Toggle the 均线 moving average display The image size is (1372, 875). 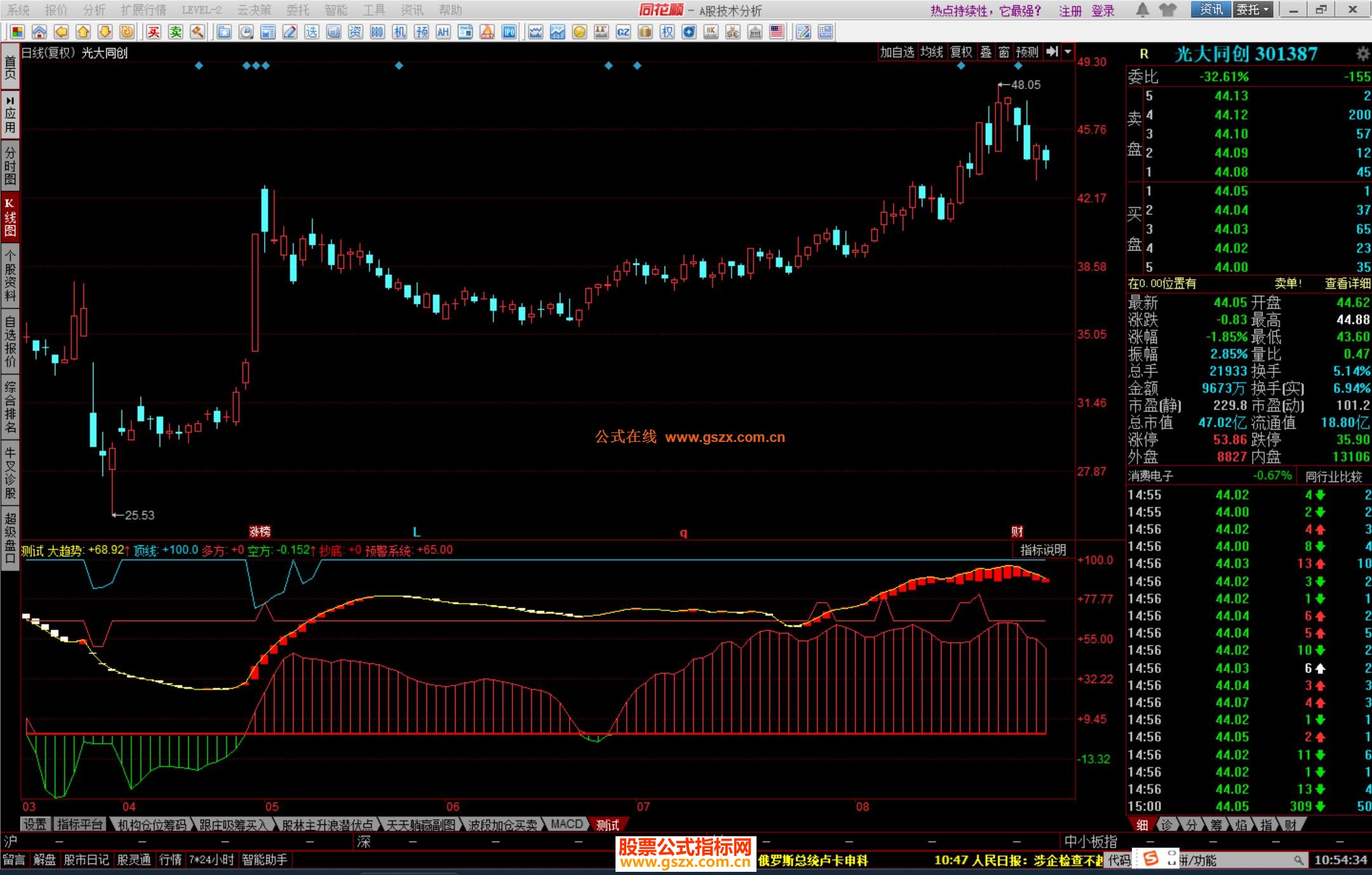931,52
